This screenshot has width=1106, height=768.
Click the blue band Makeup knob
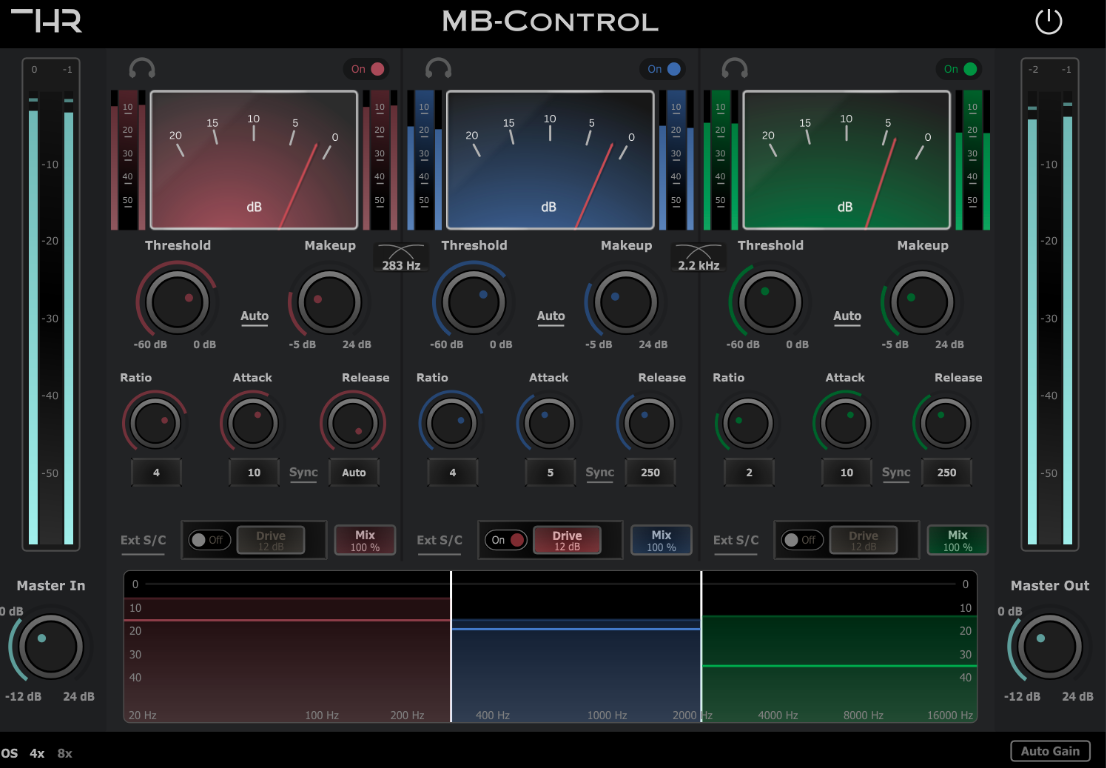point(626,302)
